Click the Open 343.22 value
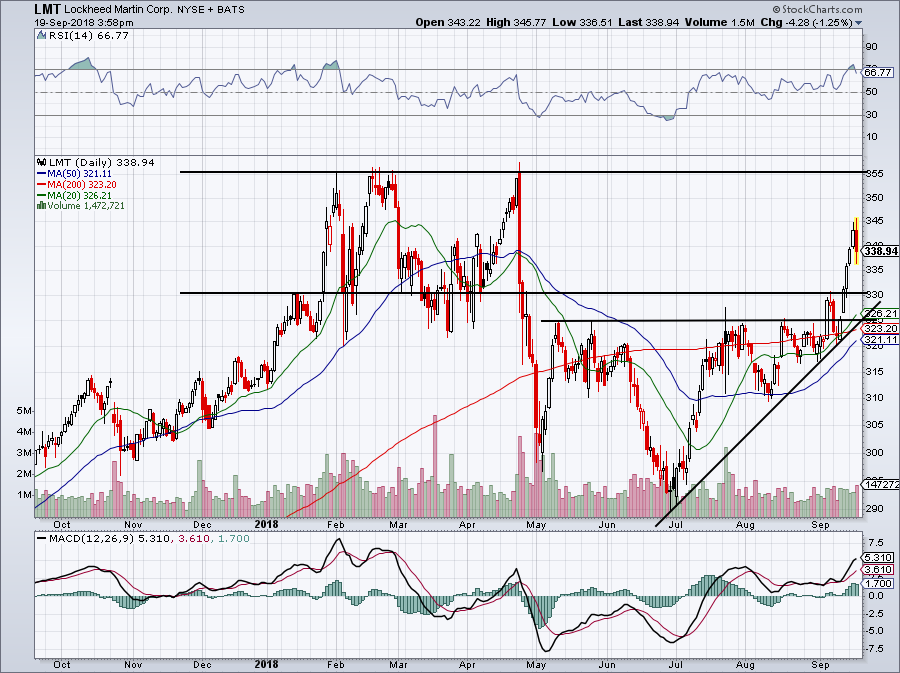The image size is (900, 673). point(448,22)
